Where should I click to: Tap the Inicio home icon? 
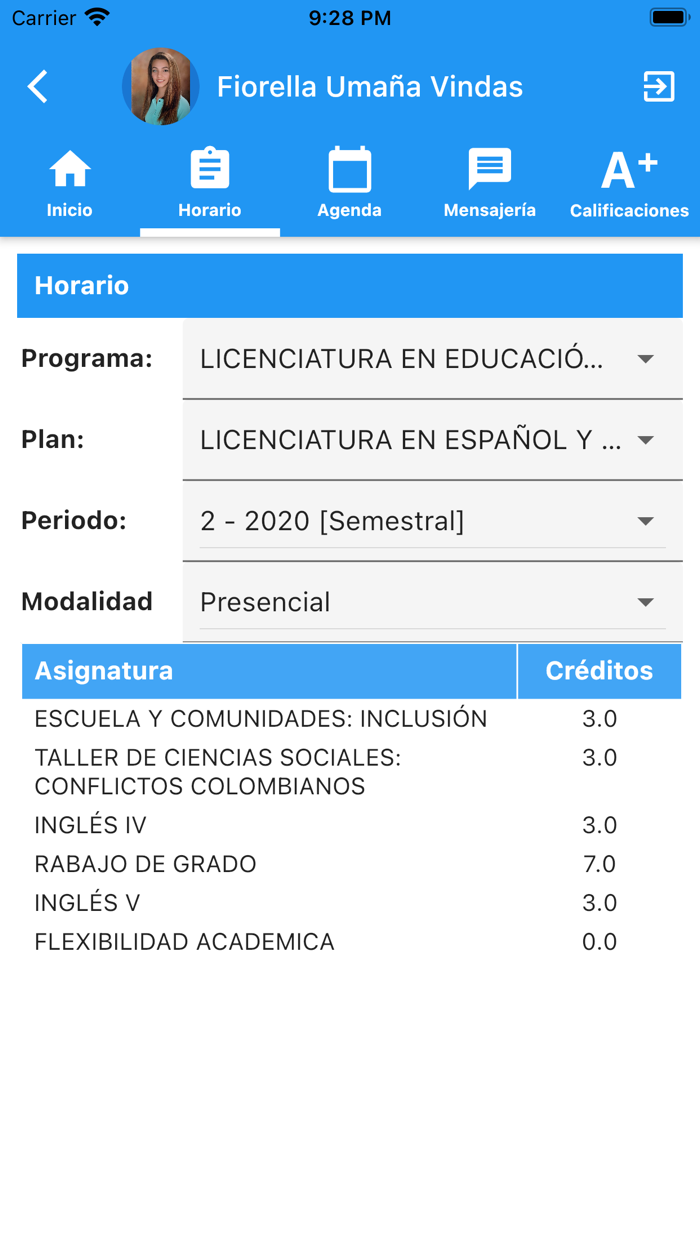[x=69, y=170]
